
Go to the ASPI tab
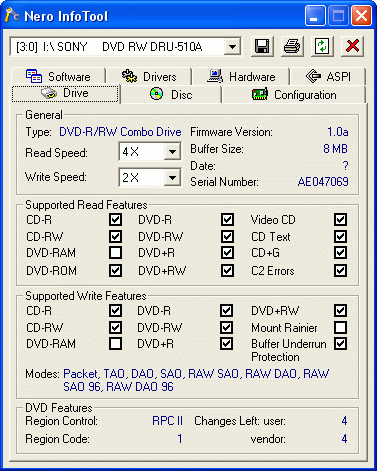pyautogui.click(x=328, y=77)
